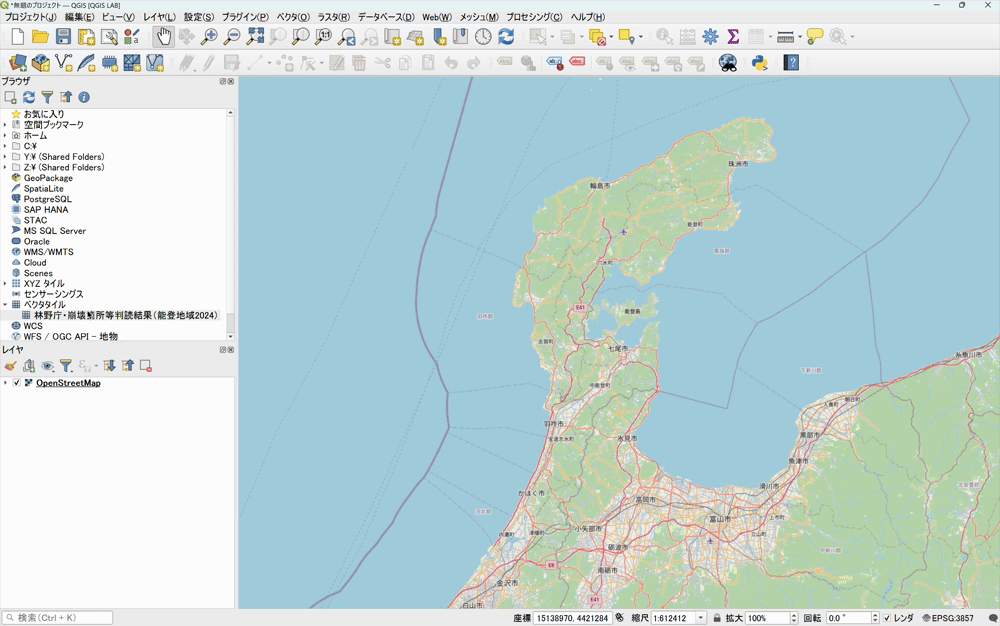Screen dimensions: 1000x626
Task: Click the Zoom Full extent icon
Action: point(255,37)
